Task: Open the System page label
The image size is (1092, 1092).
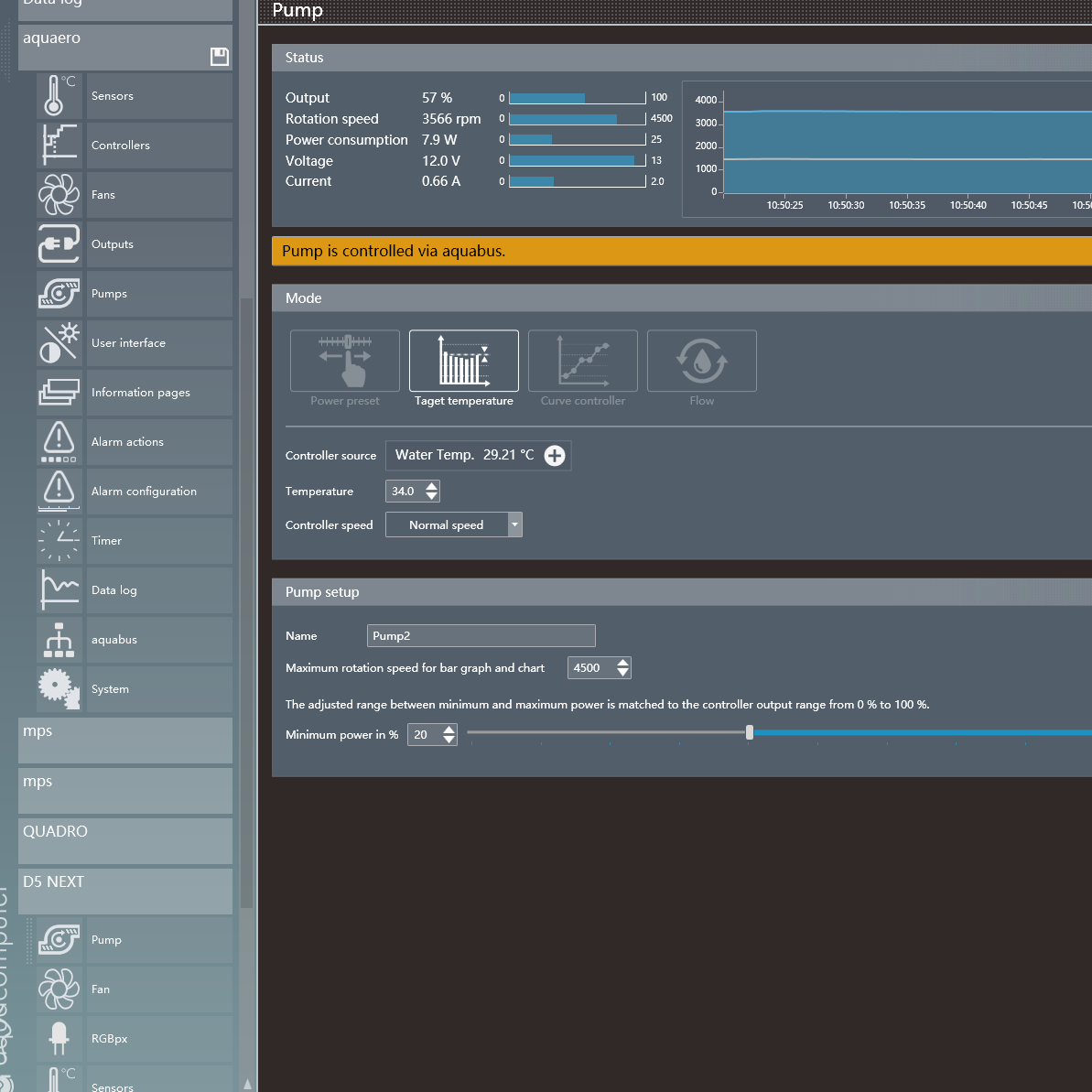Action: coord(159,689)
